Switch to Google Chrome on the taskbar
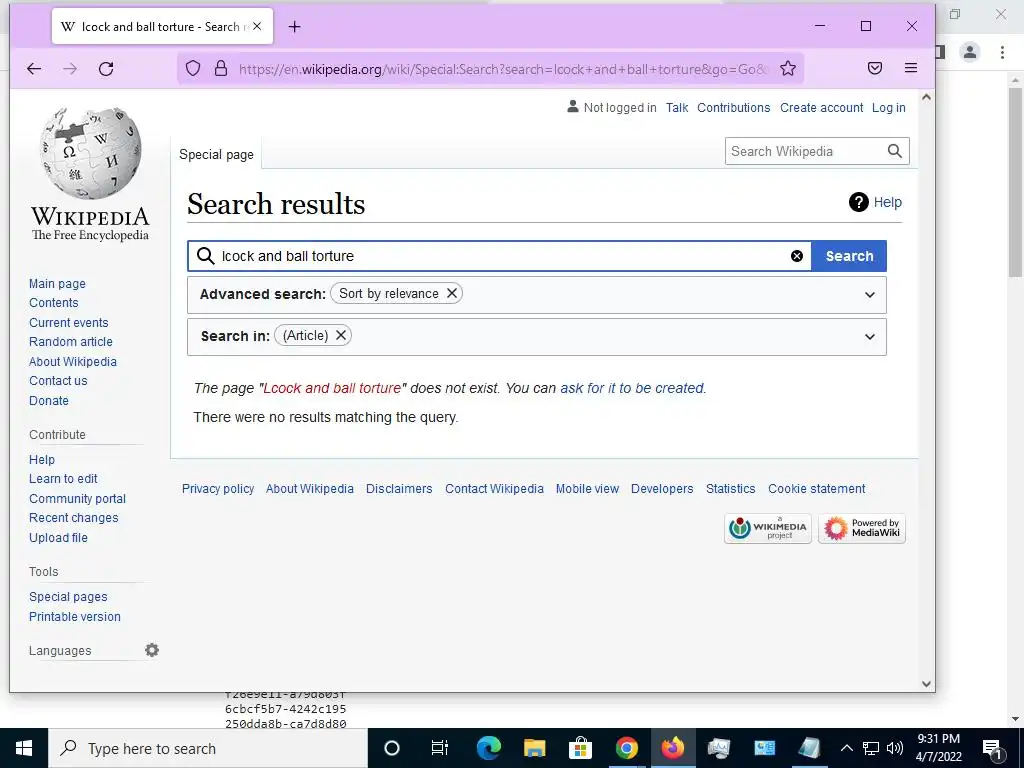This screenshot has width=1024, height=768. click(626, 748)
